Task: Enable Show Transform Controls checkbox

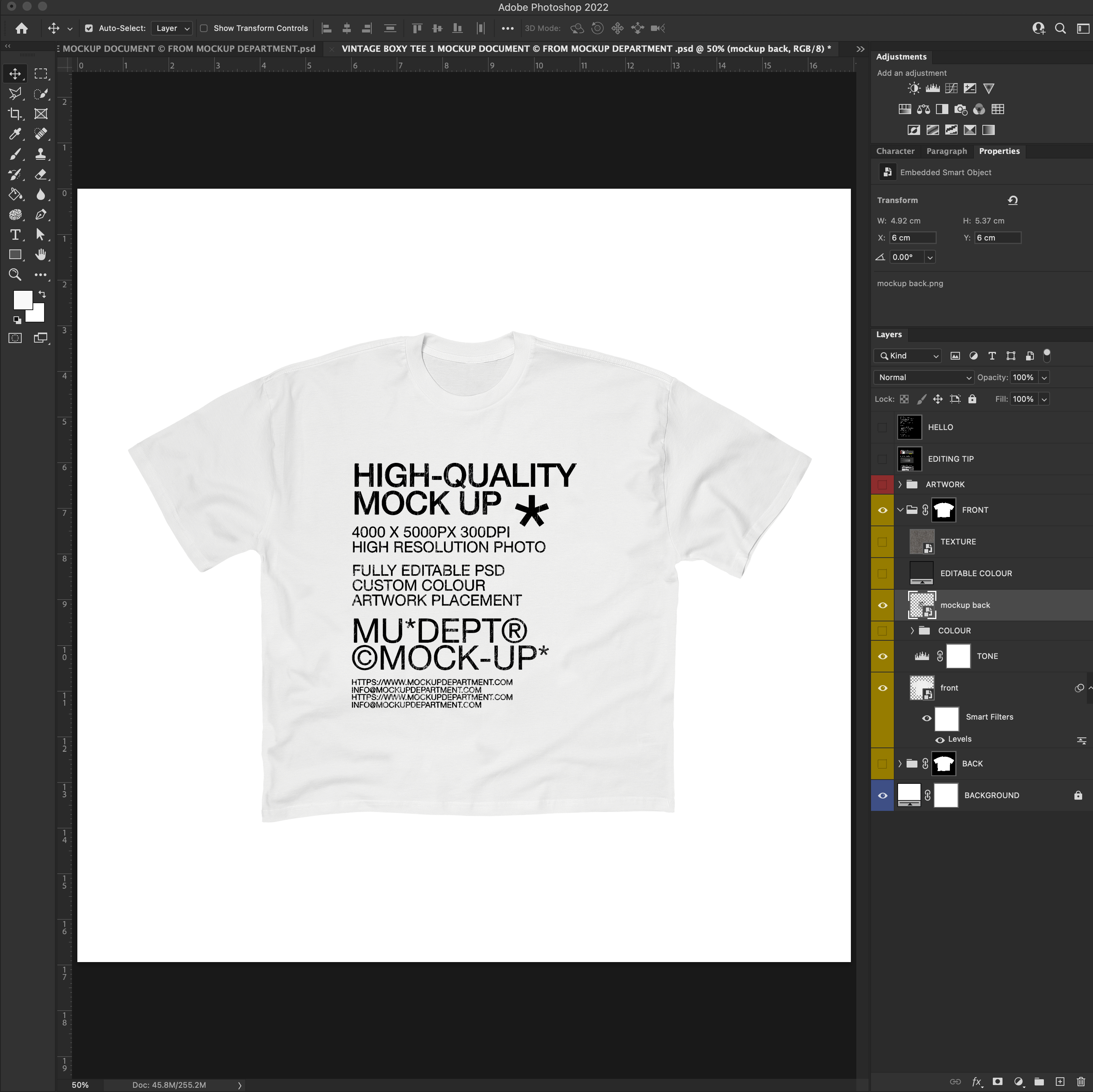Action: point(204,28)
